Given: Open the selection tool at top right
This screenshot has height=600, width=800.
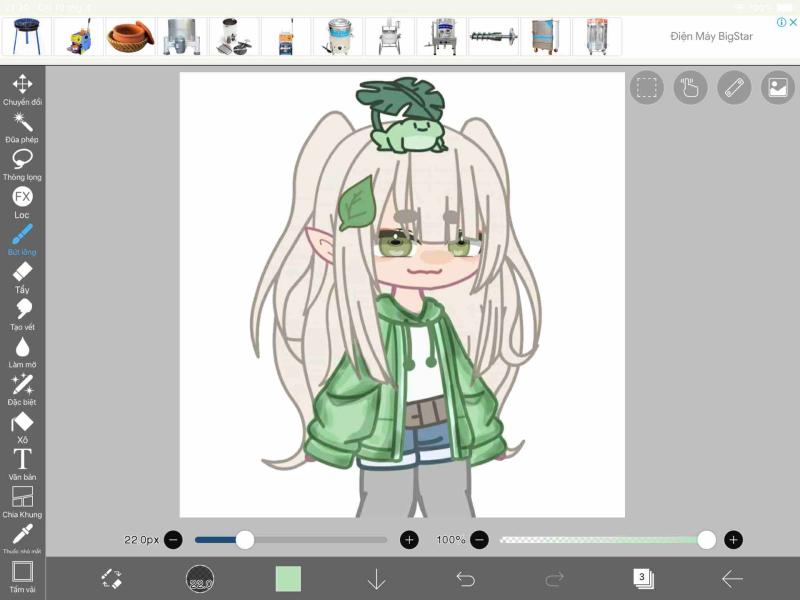Looking at the screenshot, I should click(x=647, y=87).
